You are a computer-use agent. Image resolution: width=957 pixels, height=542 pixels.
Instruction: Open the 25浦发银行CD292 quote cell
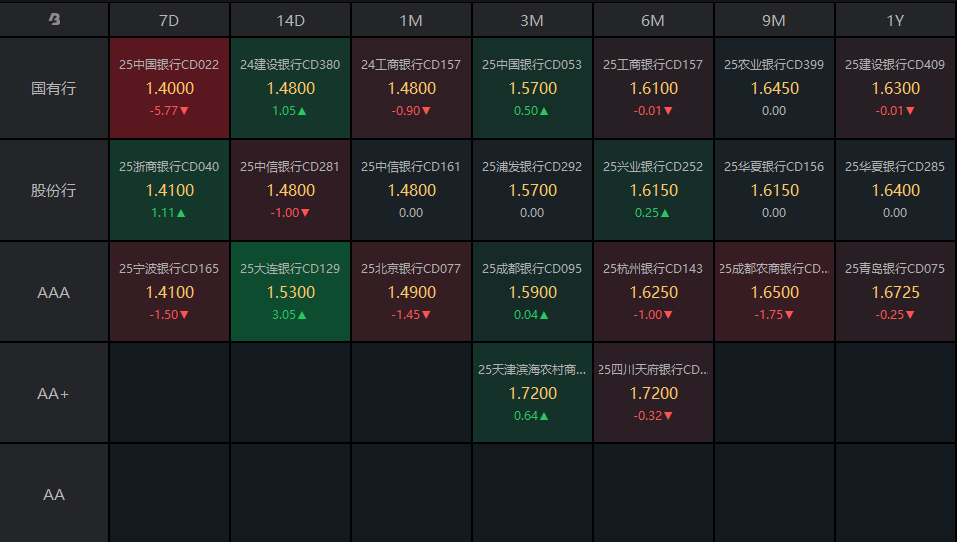(x=532, y=190)
